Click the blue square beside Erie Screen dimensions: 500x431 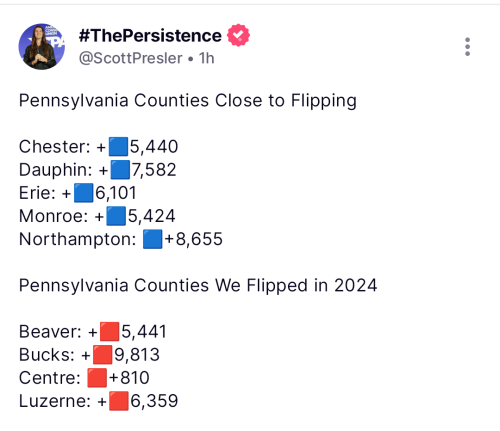pyautogui.click(x=83, y=193)
